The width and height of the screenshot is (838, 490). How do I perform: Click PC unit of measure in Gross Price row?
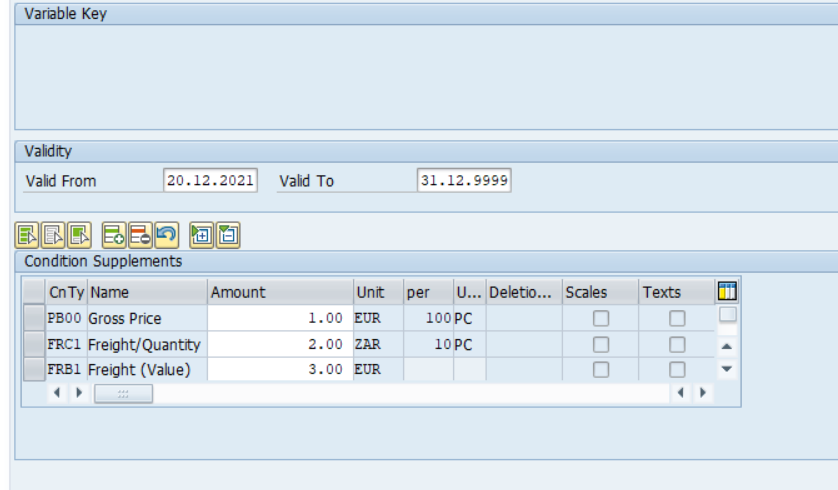point(469,318)
